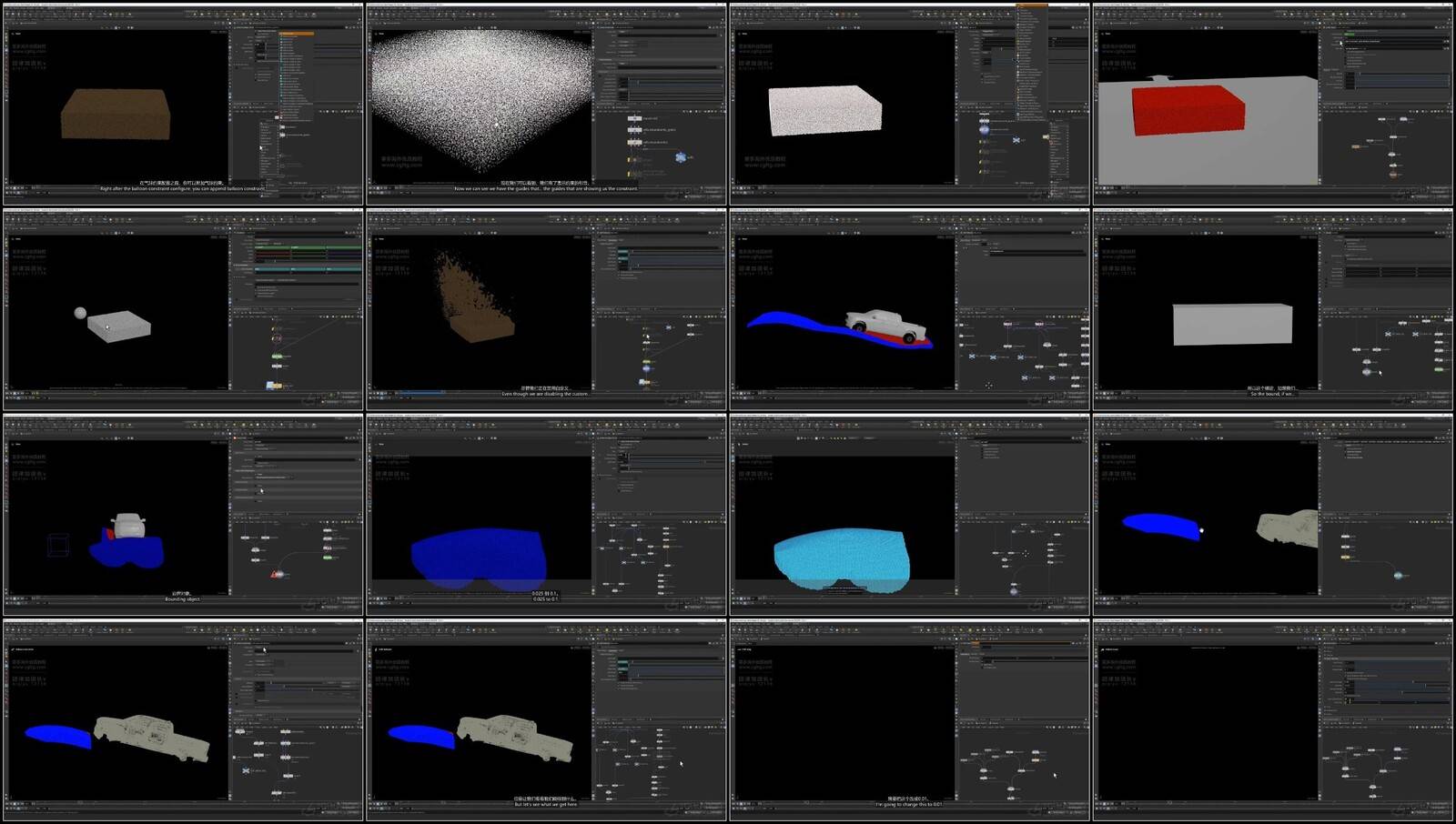The image size is (1456, 824).
Task: Click the 'Right after the balloon constraint configure' subtitle
Action: (182, 188)
